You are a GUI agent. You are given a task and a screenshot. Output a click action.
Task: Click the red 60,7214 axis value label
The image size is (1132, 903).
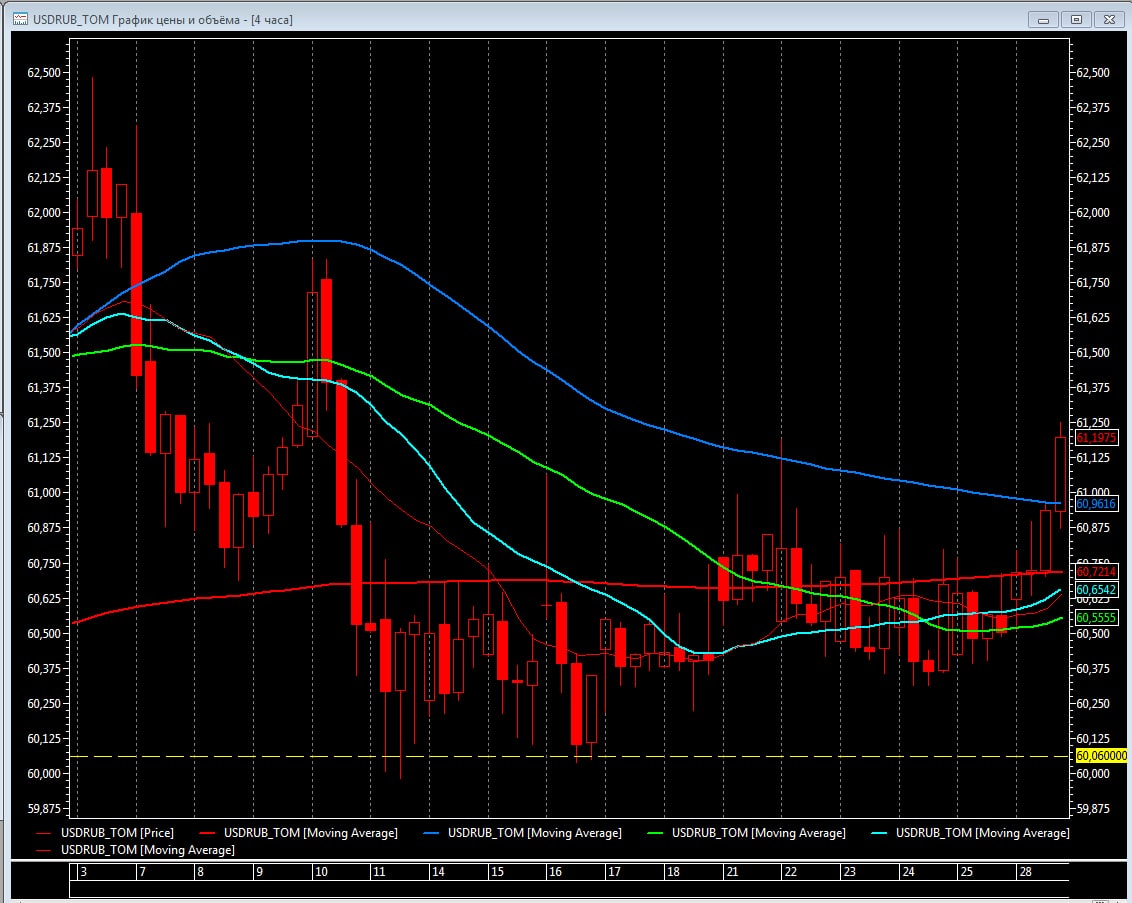[x=1095, y=570]
